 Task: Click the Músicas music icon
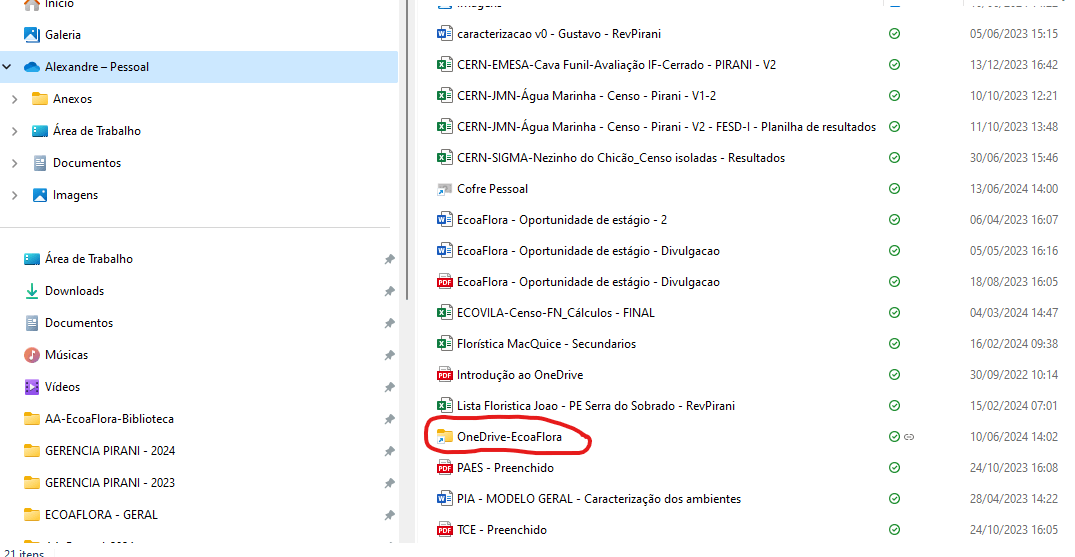tap(32, 355)
